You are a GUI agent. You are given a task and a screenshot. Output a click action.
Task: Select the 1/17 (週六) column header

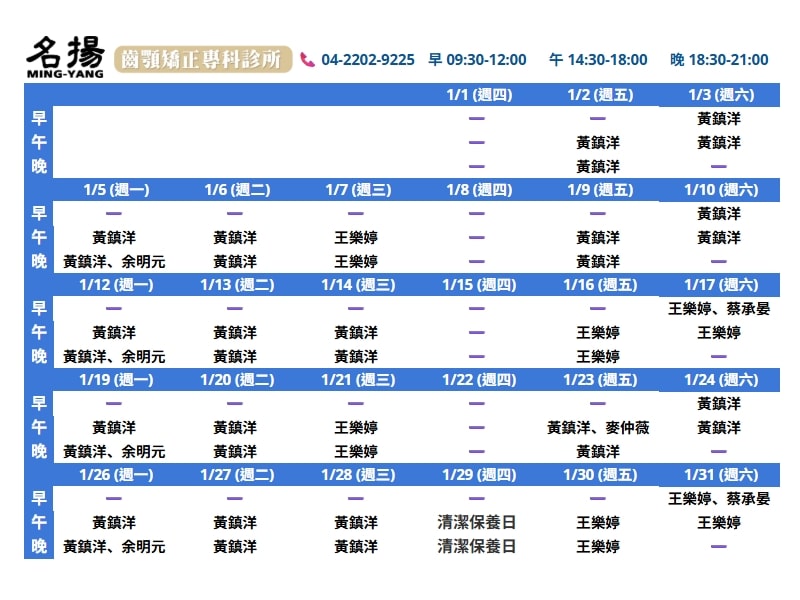click(x=719, y=285)
